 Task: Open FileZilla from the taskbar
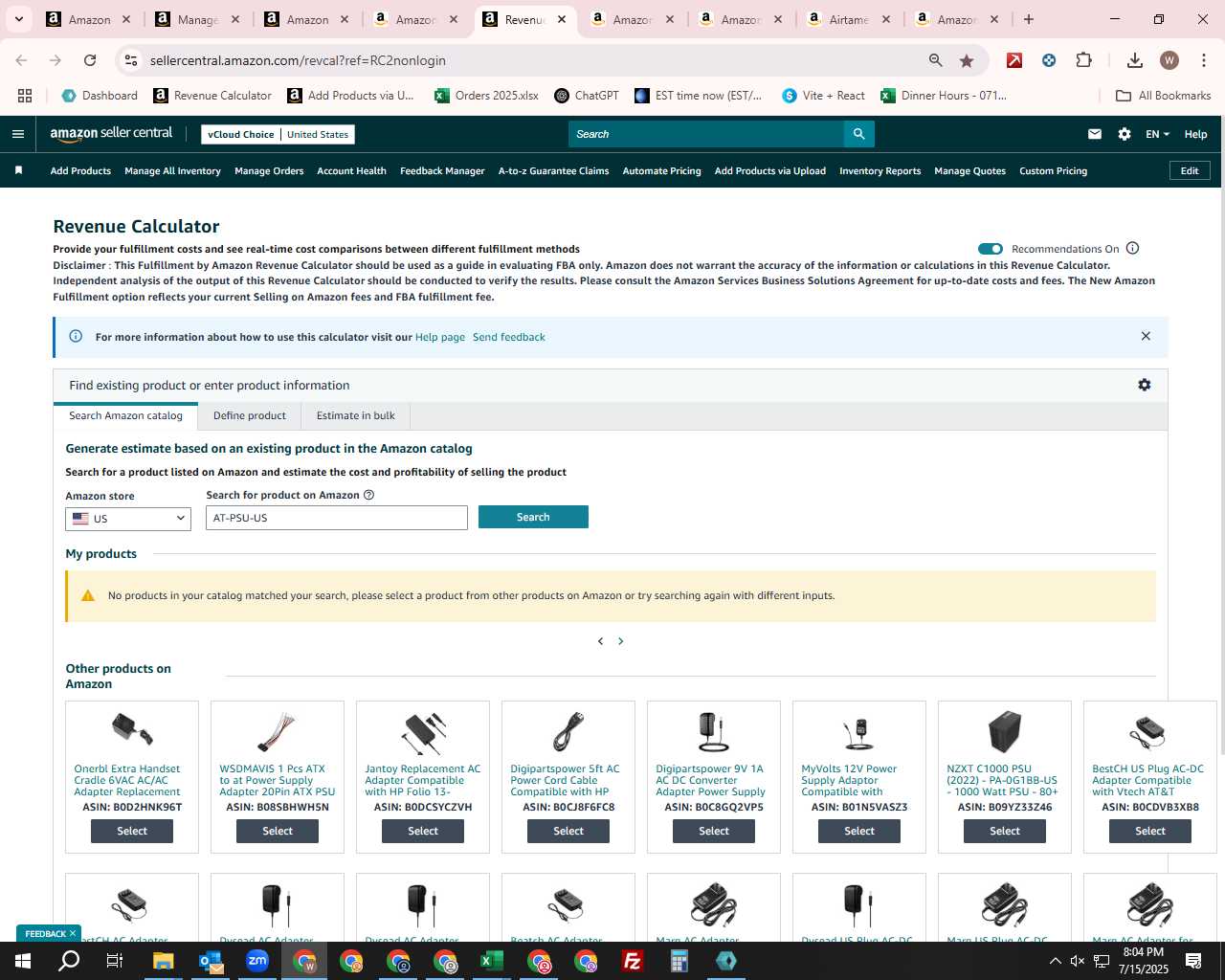tap(633, 961)
